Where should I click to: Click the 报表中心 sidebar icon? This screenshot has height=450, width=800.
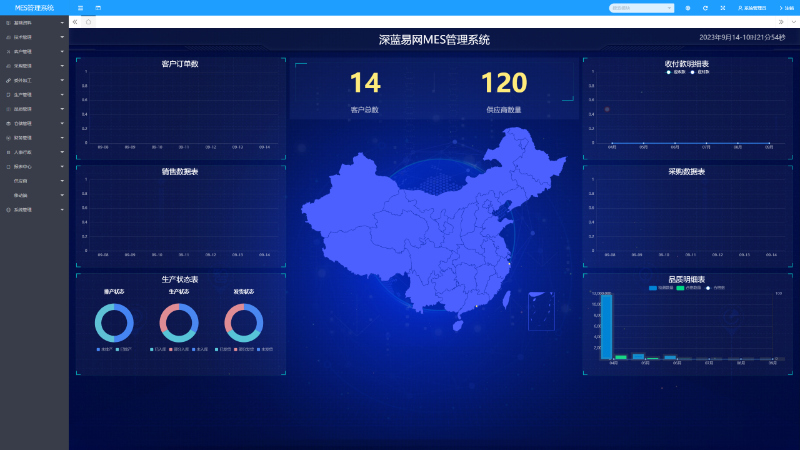pos(8,167)
